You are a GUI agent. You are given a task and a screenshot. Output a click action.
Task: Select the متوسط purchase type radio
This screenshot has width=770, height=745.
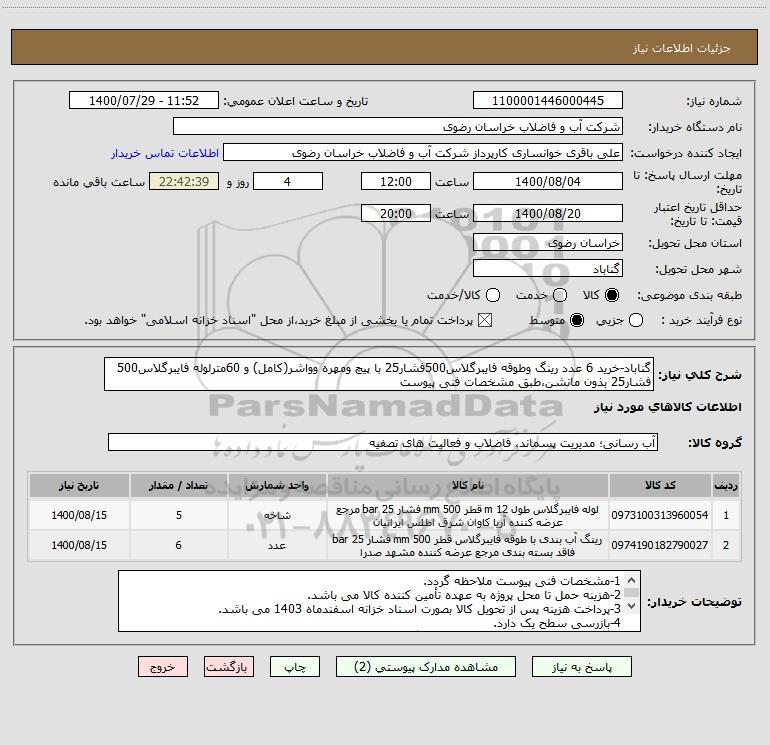pos(577,321)
